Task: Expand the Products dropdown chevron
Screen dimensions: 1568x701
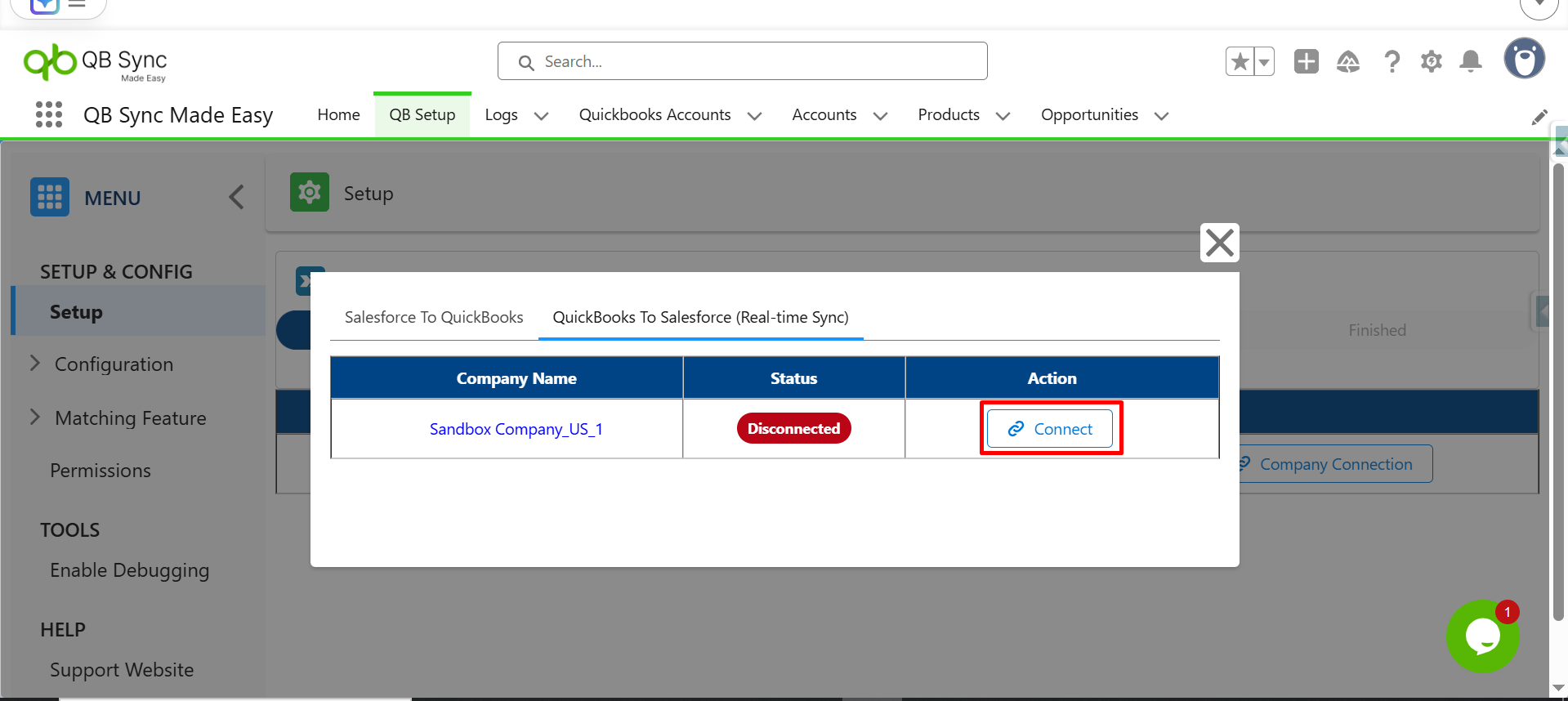Action: click(1003, 116)
